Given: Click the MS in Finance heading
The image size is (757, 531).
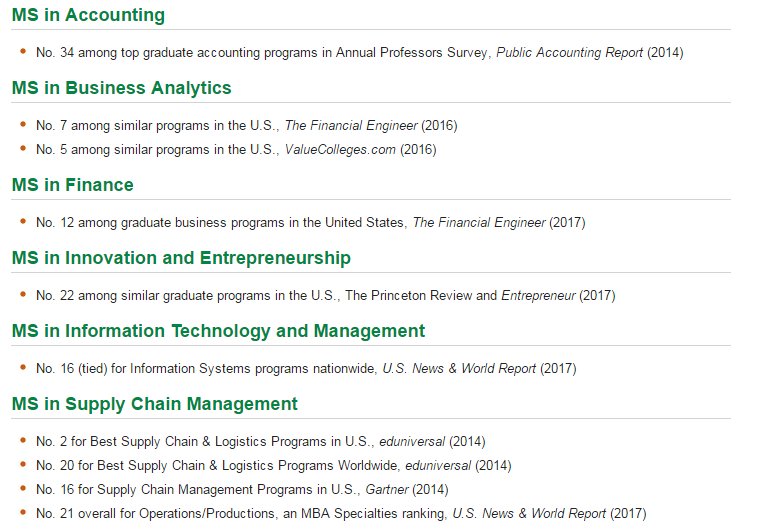Looking at the screenshot, I should tap(73, 185).
